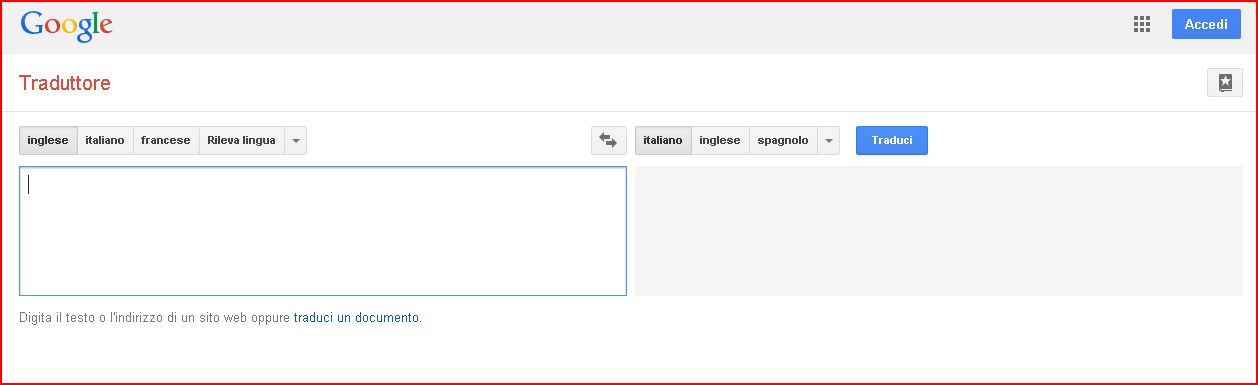
Task: Click the gray translation output area
Action: pos(939,231)
